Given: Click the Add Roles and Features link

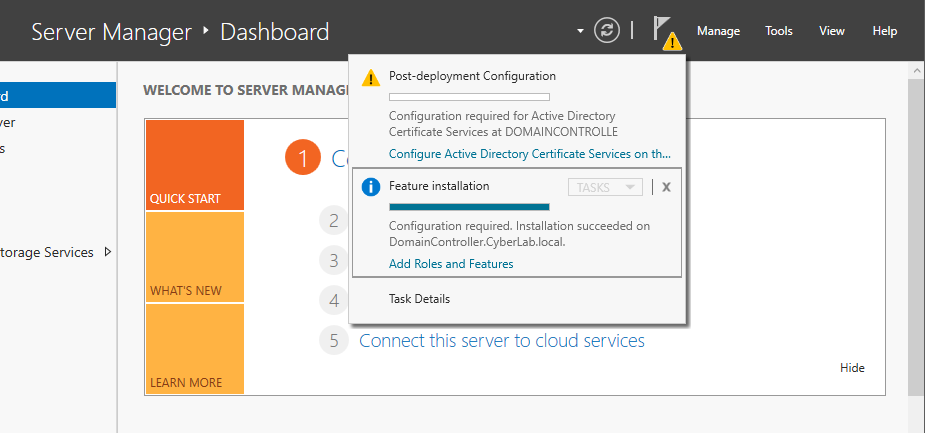Looking at the screenshot, I should click(450, 264).
